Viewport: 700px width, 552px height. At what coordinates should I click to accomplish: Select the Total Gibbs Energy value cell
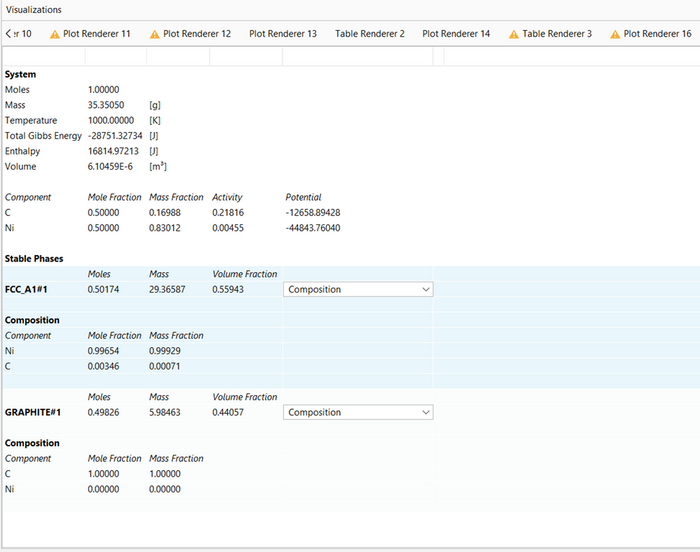point(116,136)
